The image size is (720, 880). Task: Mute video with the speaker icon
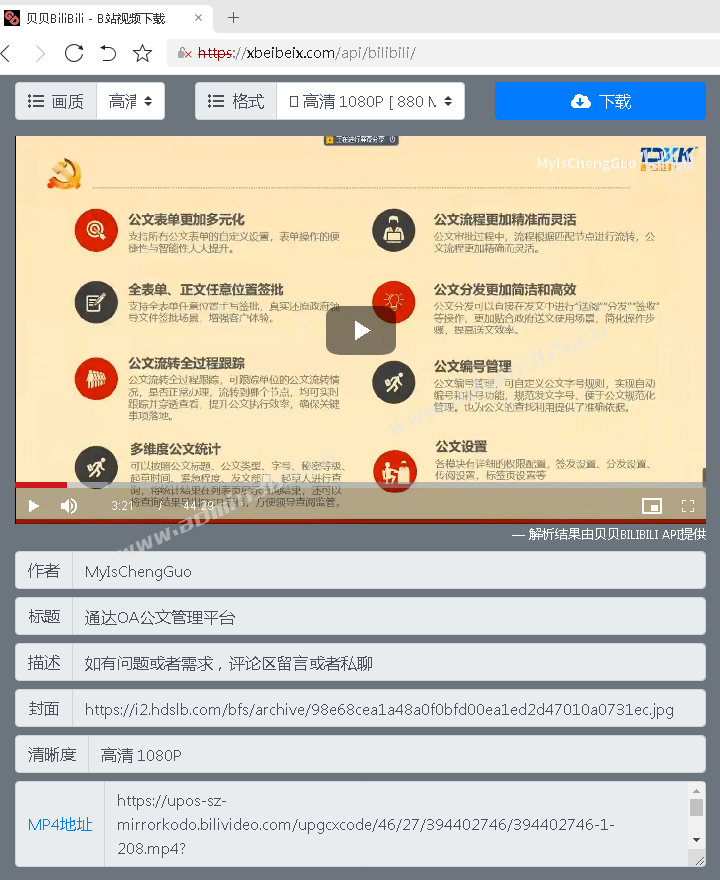pyautogui.click(x=68, y=506)
